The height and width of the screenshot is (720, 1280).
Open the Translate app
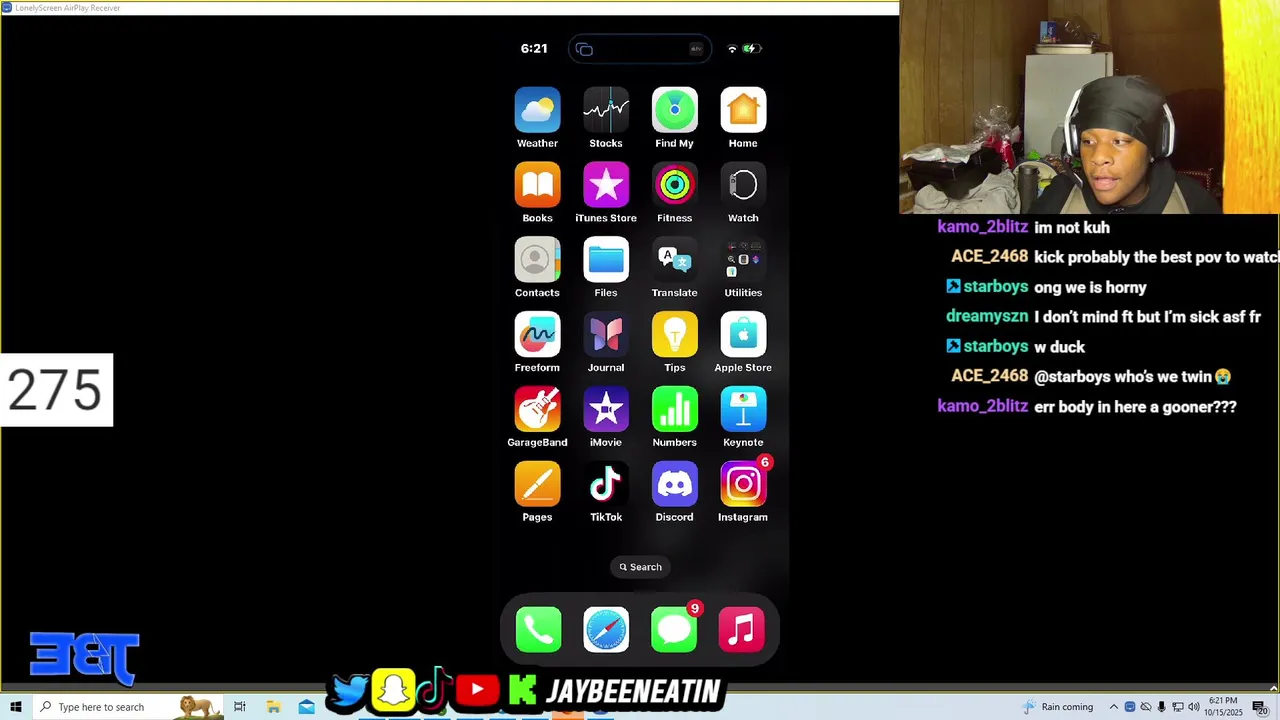[x=675, y=260]
